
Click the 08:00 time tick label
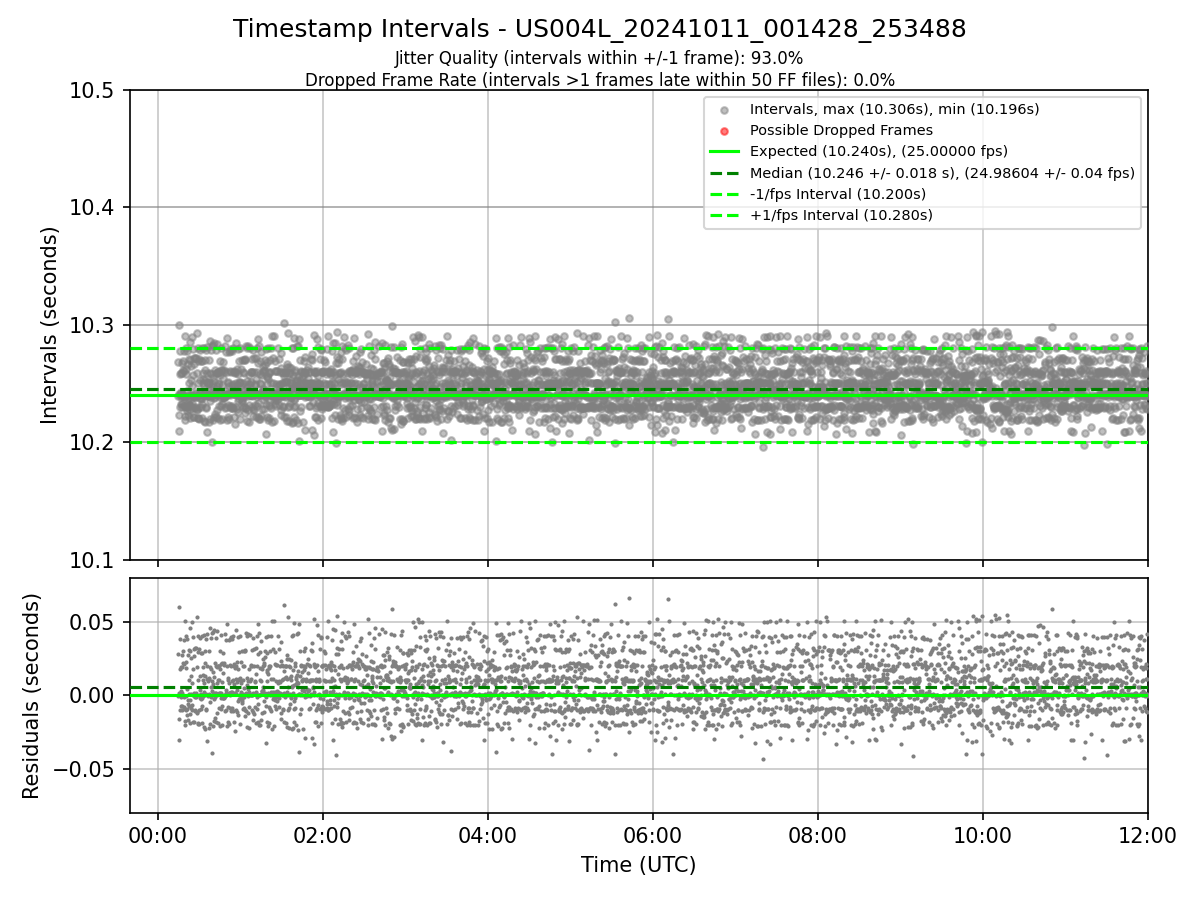(x=818, y=834)
